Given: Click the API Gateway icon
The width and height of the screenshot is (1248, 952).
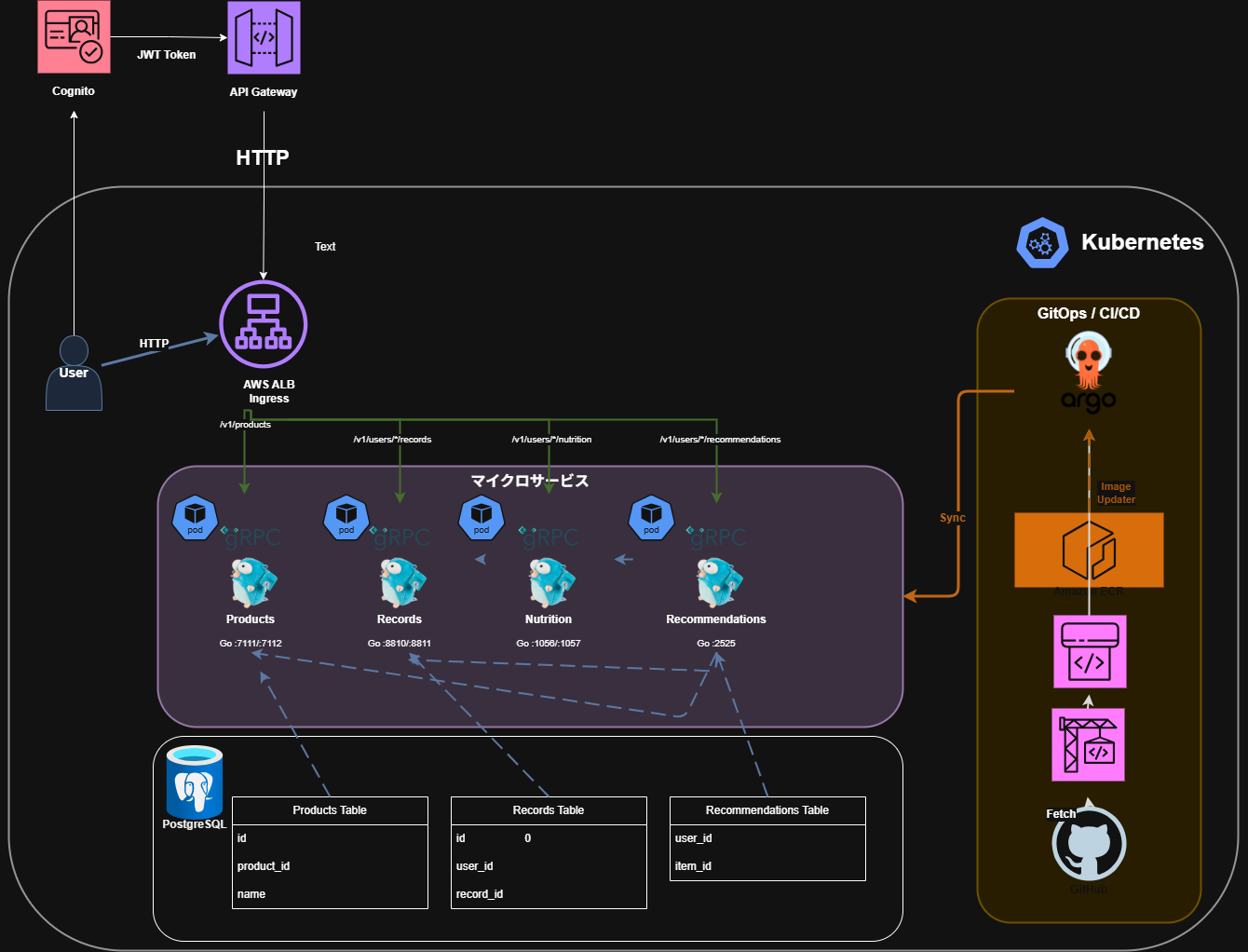Looking at the screenshot, I should (x=264, y=37).
